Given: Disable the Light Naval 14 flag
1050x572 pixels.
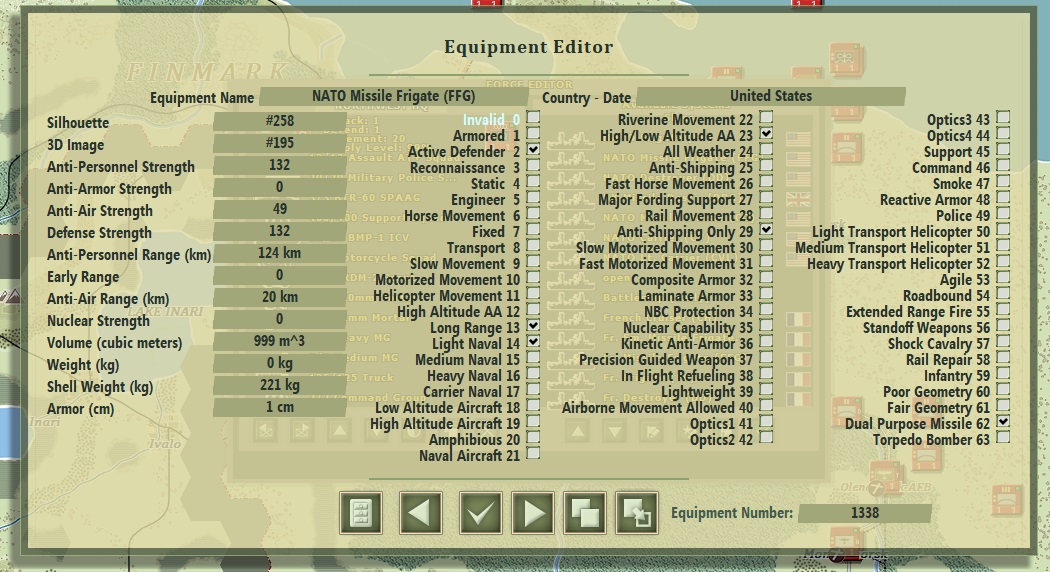Looking at the screenshot, I should coord(533,342).
